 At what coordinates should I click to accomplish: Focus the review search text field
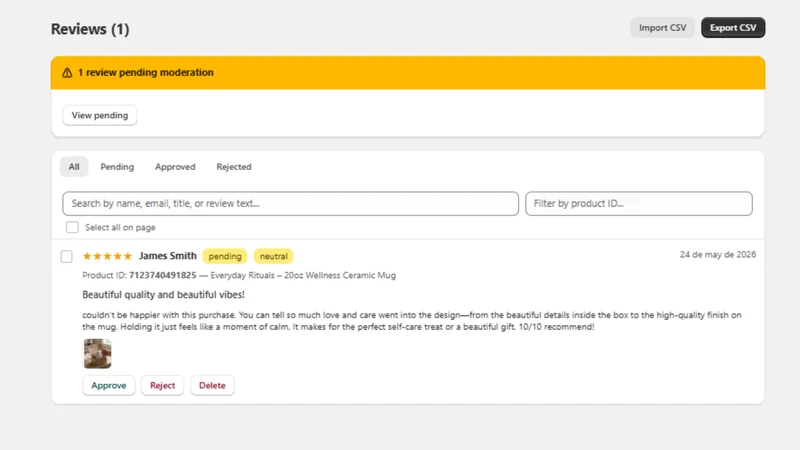coord(290,204)
